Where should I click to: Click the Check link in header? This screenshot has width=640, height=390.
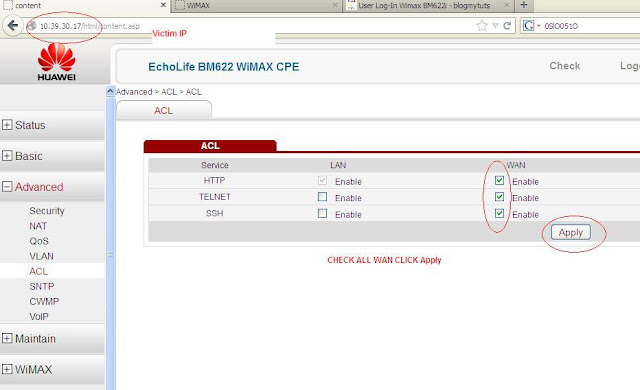[x=564, y=66]
